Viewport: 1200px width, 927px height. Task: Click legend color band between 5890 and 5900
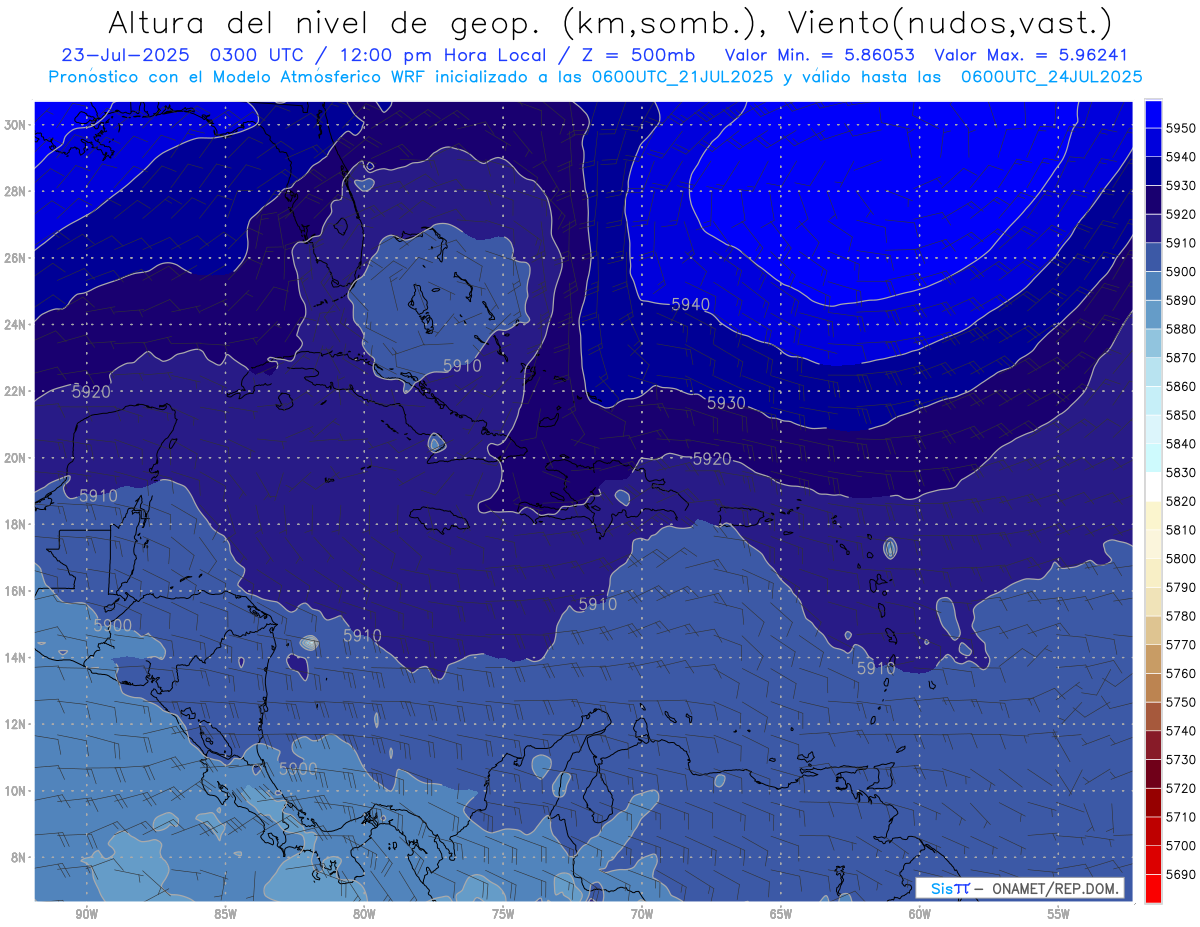coord(1153,286)
